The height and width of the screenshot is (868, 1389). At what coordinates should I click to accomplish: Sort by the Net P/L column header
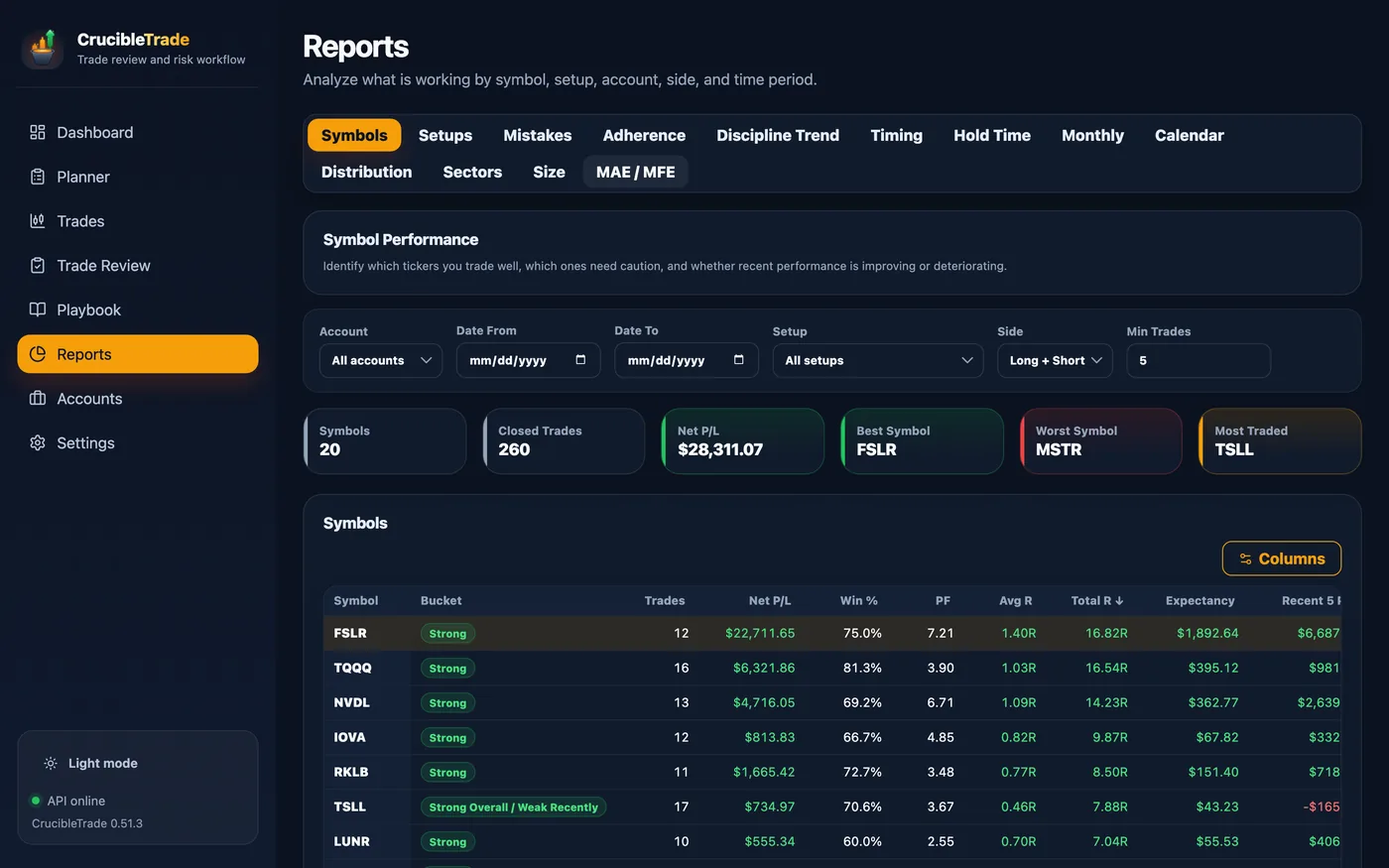click(769, 600)
